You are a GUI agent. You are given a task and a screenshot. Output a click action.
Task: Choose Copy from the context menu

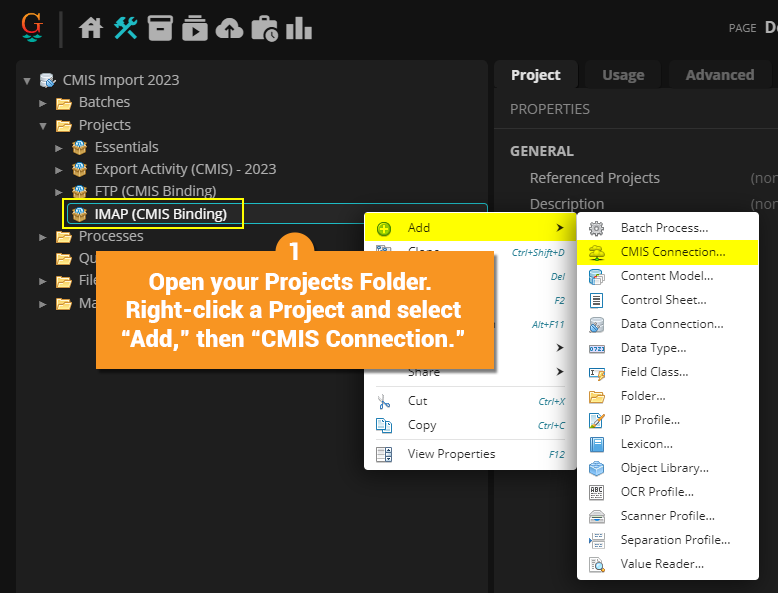click(x=470, y=425)
